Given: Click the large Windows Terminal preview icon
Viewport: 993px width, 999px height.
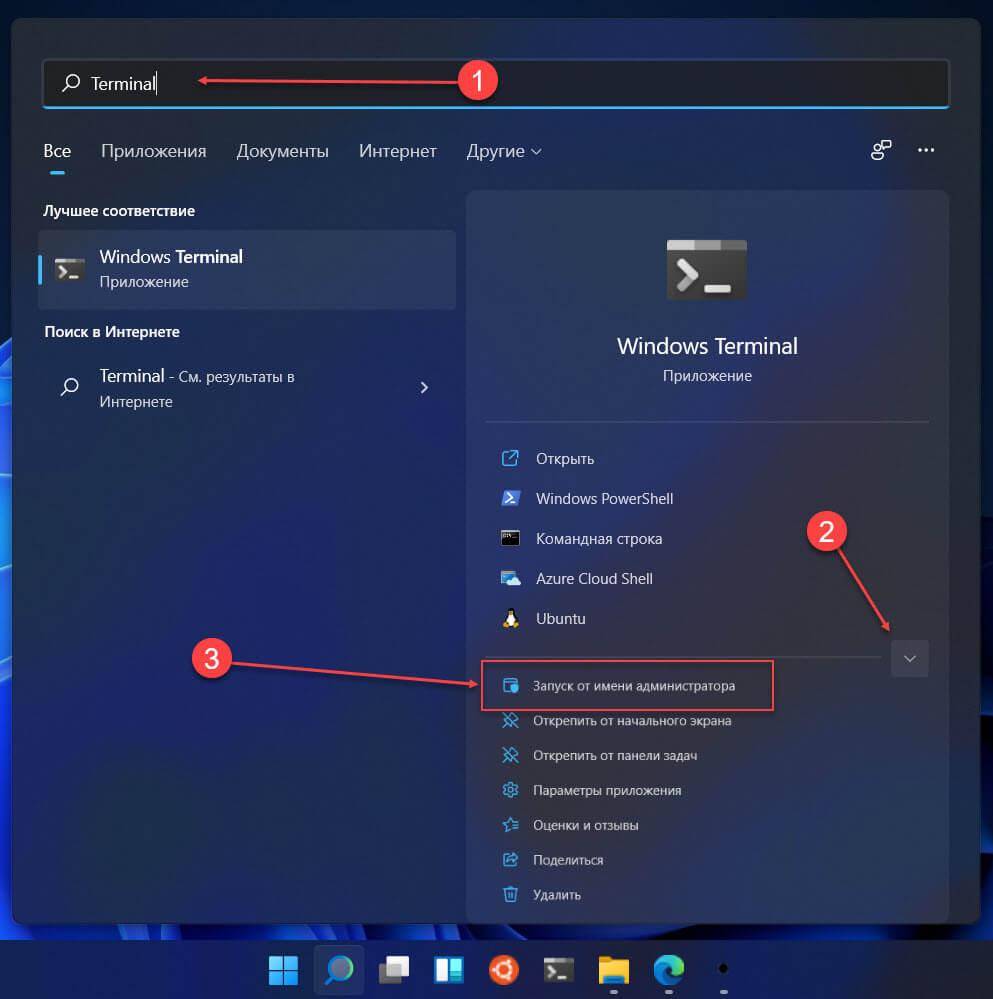Looking at the screenshot, I should pyautogui.click(x=706, y=270).
